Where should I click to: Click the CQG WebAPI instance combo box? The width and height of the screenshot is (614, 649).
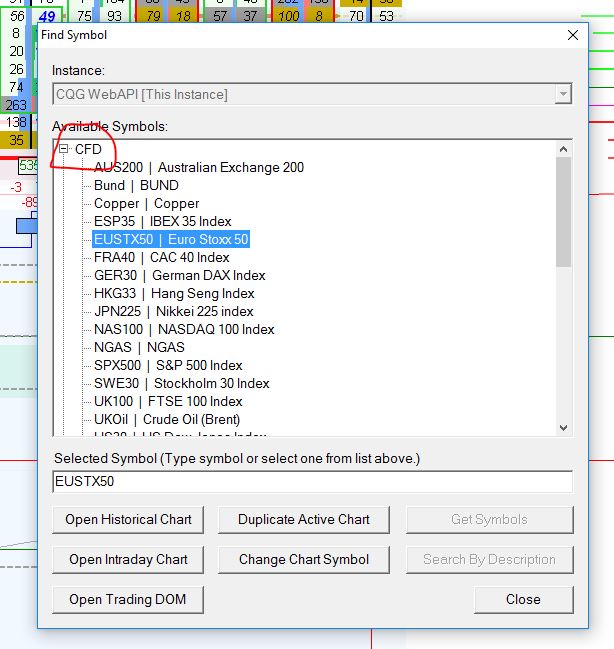coord(312,94)
